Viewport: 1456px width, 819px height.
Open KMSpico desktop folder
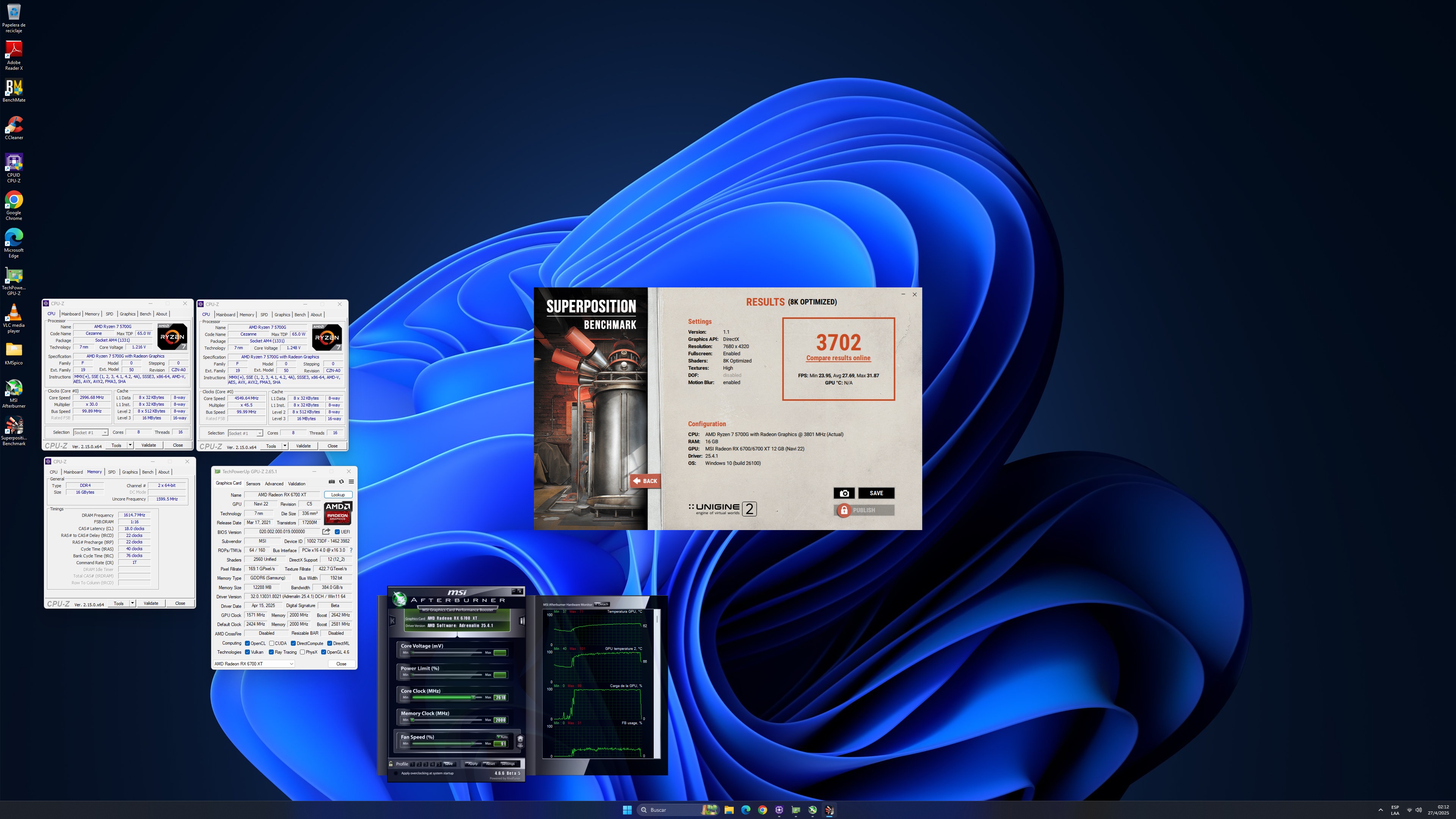coord(14,353)
